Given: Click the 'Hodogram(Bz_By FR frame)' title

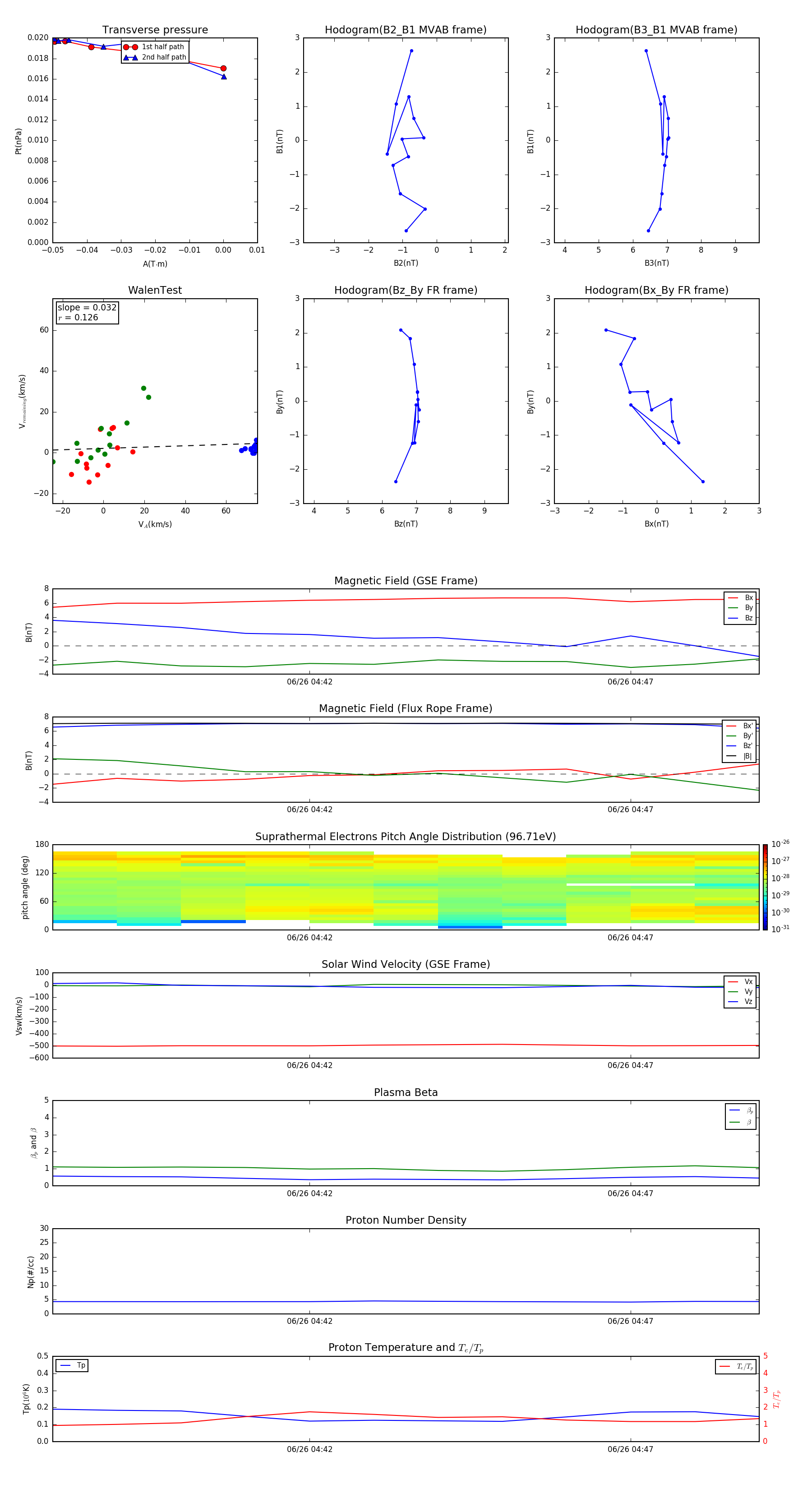Looking at the screenshot, I should coord(406,290).
